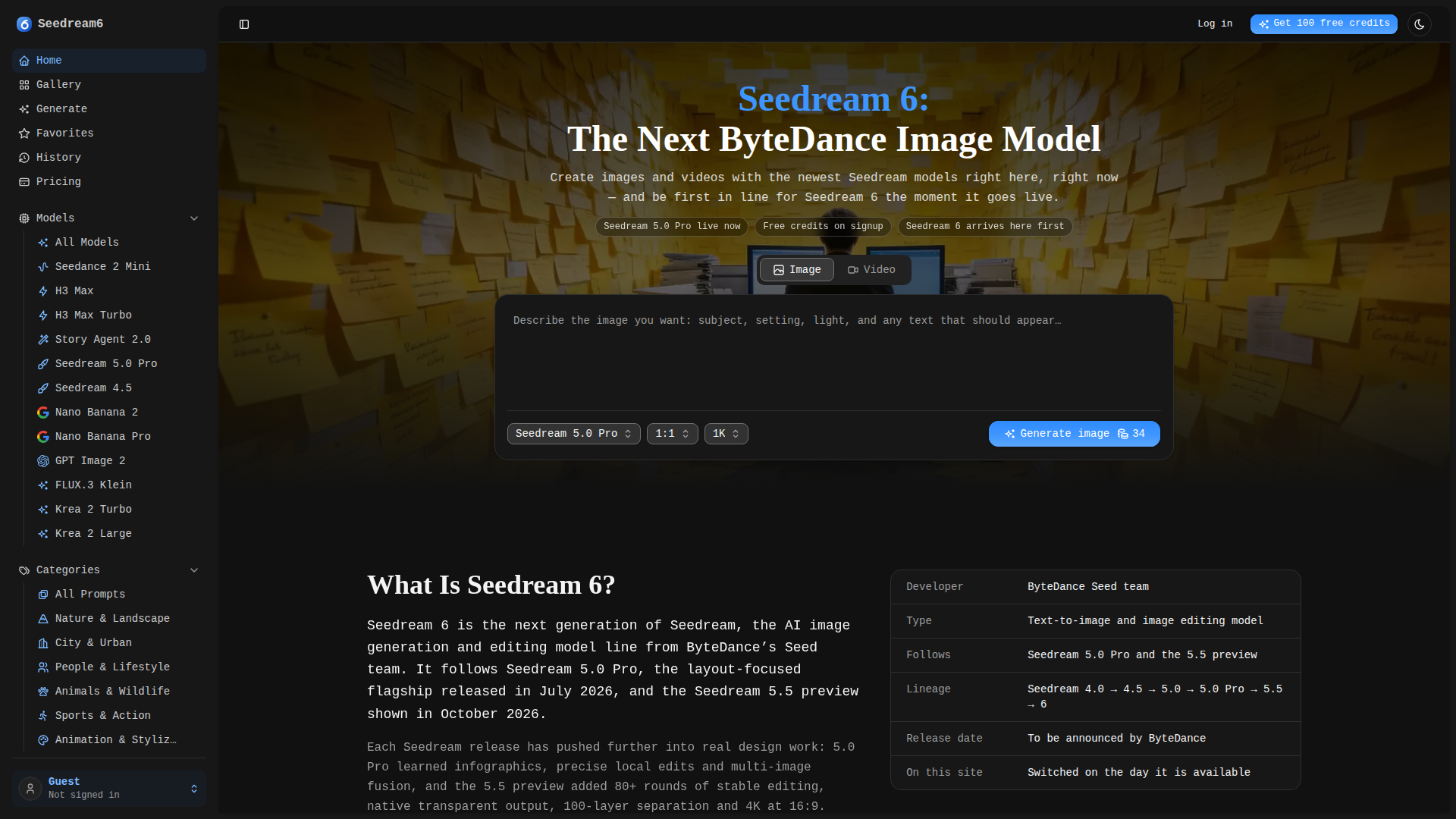Screen dimensions: 1456x819
Task: Click the Generate image button
Action: click(x=1074, y=434)
